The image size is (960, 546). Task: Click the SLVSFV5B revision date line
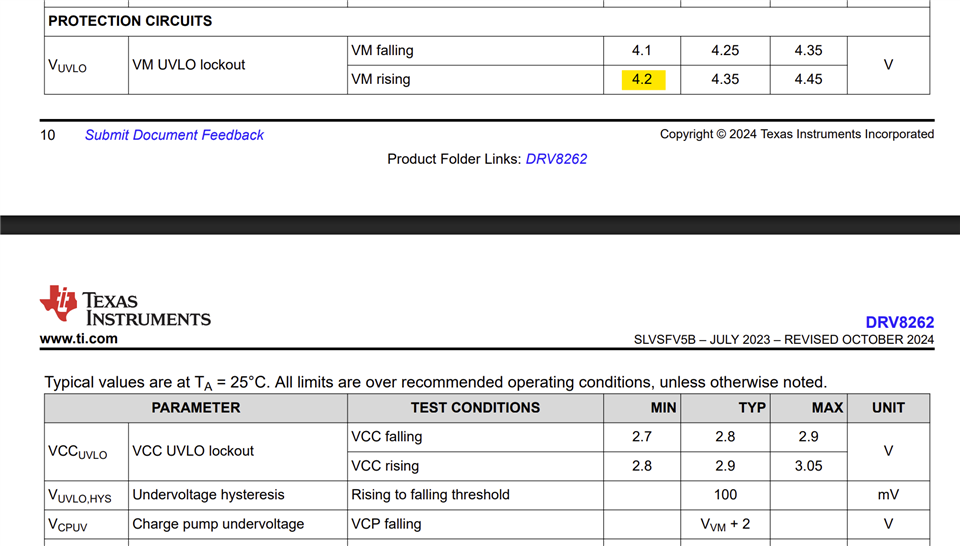tap(784, 340)
